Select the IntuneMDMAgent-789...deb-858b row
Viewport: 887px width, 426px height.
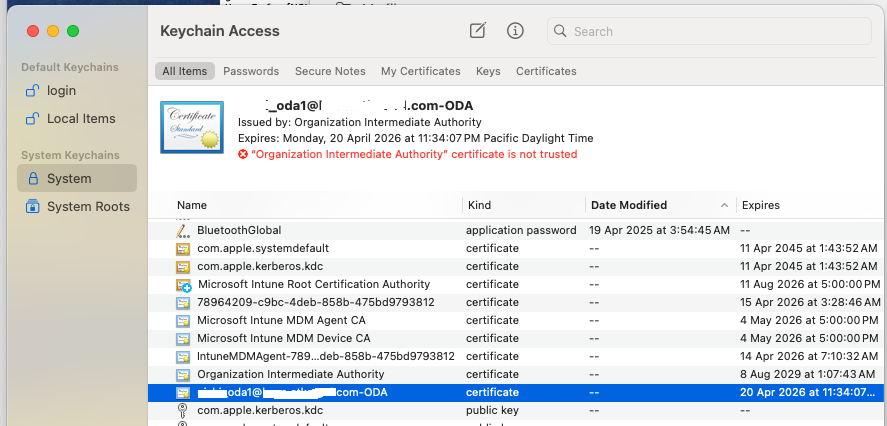click(x=517, y=356)
